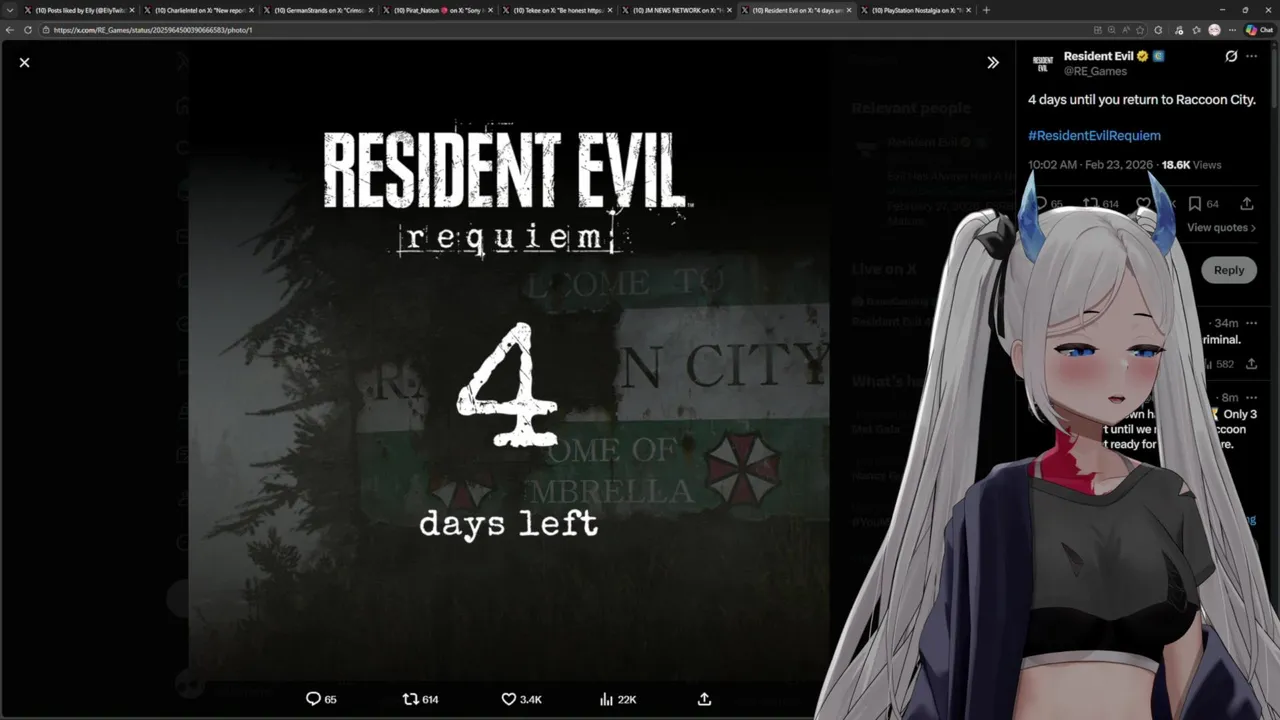
Task: Open the 10:02 AM · Feb 23, 2026 timestamp
Action: pos(1090,164)
